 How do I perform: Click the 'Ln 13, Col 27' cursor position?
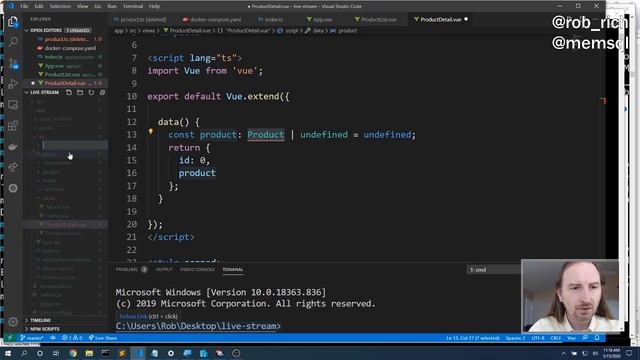point(473,338)
